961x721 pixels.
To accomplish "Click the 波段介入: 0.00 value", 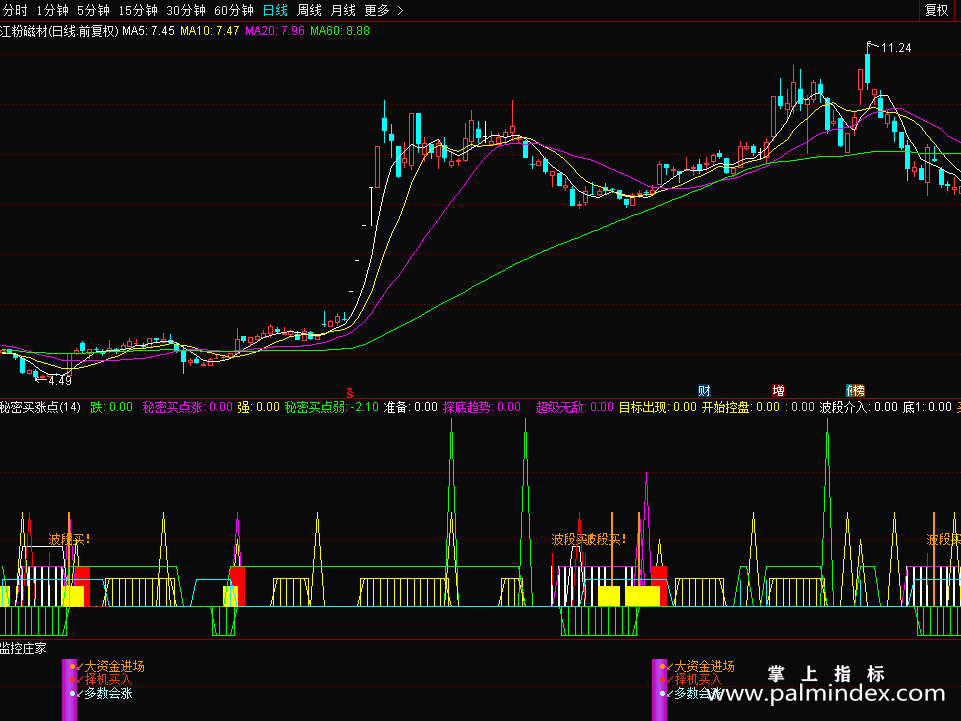I will (859, 407).
